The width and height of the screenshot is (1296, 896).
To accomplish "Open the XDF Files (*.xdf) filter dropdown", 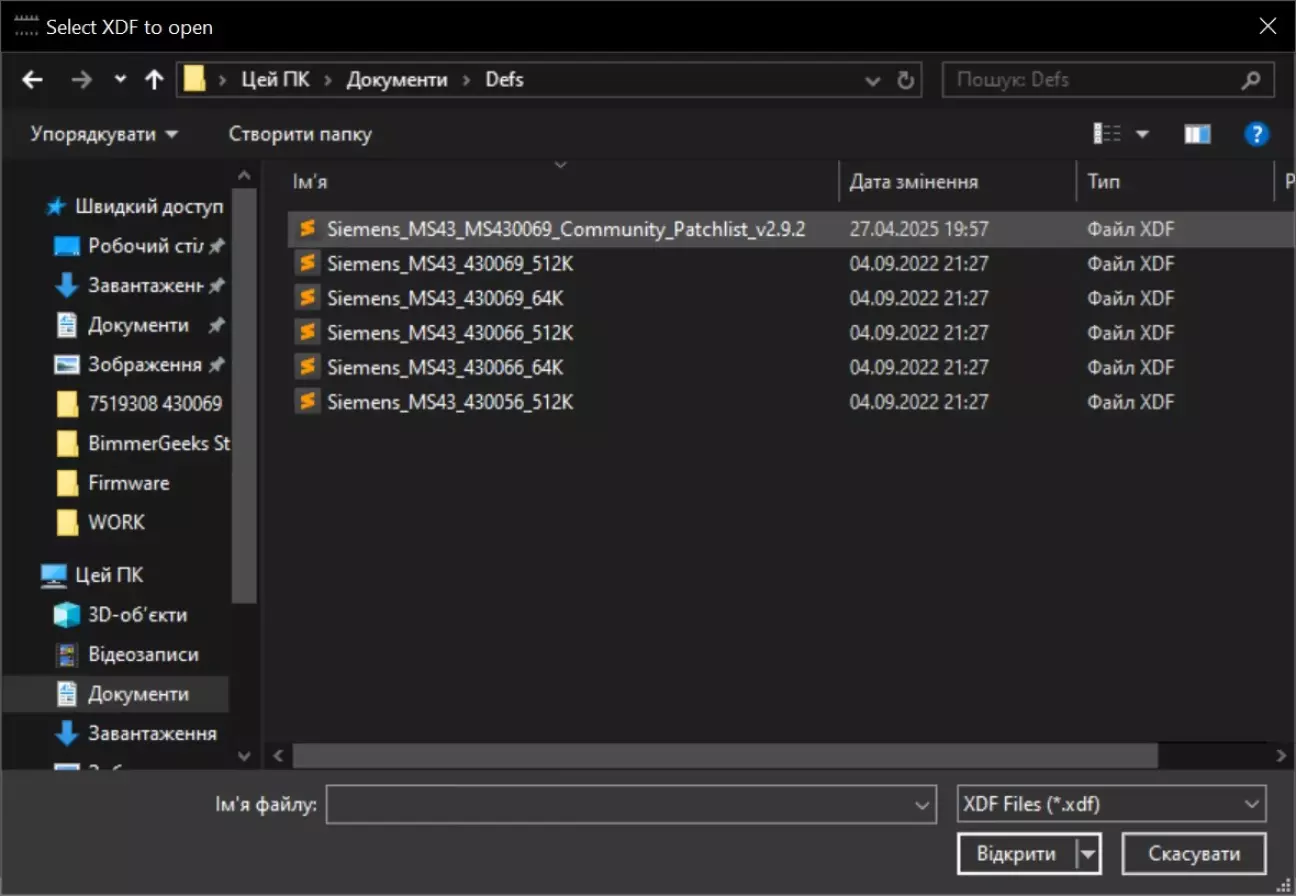I will click(x=1111, y=804).
